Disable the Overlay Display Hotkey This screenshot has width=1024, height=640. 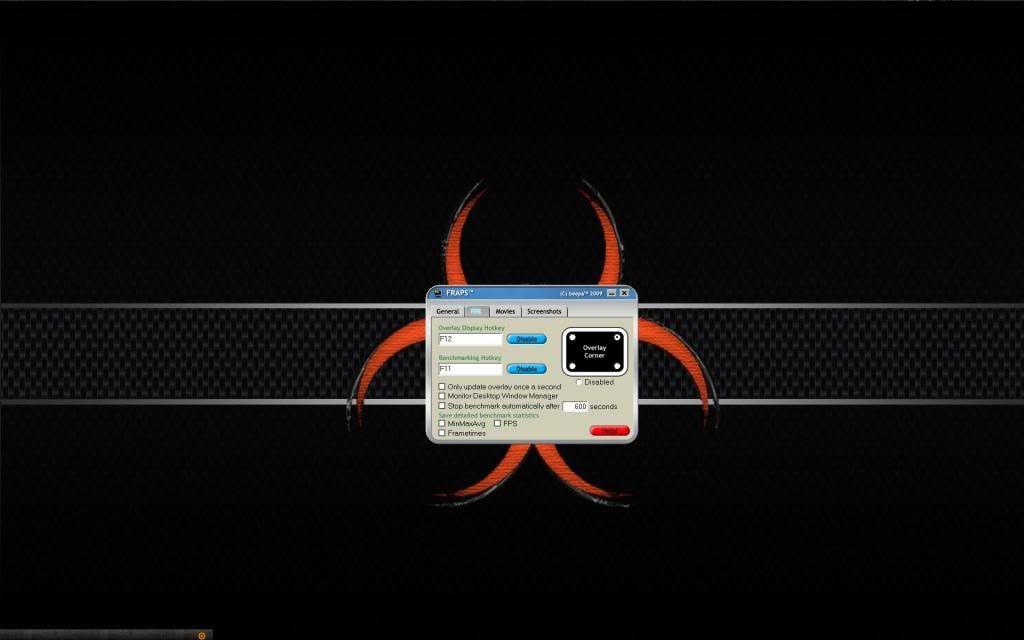[526, 340]
